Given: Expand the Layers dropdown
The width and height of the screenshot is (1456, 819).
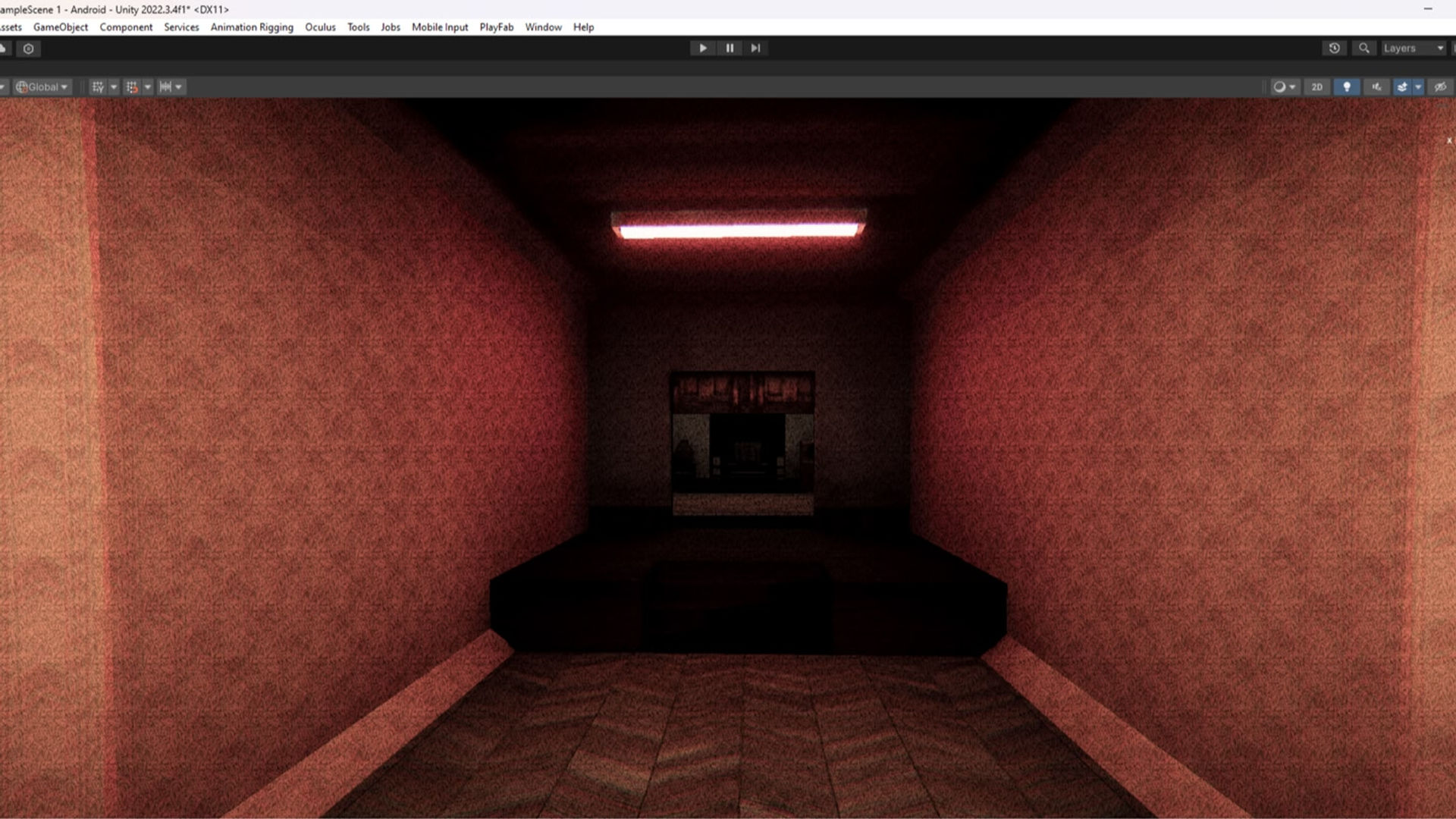Looking at the screenshot, I should [1414, 48].
